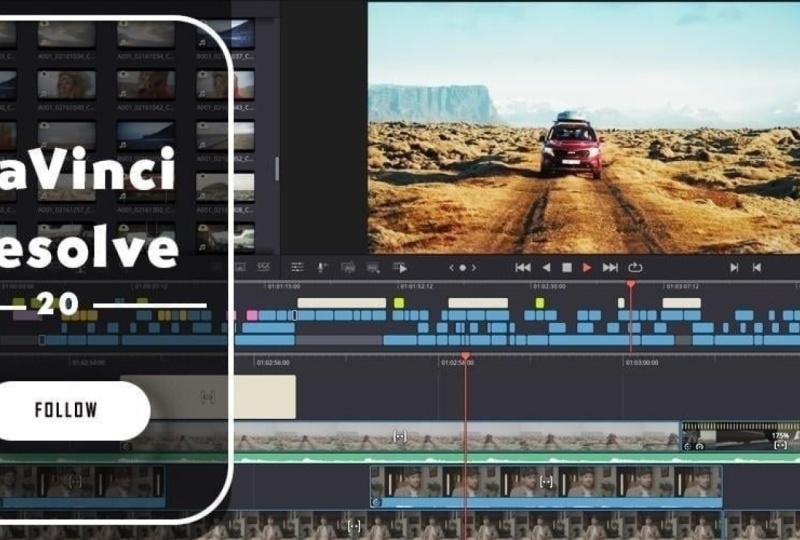Select the small white clip left of upper playhead
This screenshot has width=800, height=540.
(x=621, y=303)
